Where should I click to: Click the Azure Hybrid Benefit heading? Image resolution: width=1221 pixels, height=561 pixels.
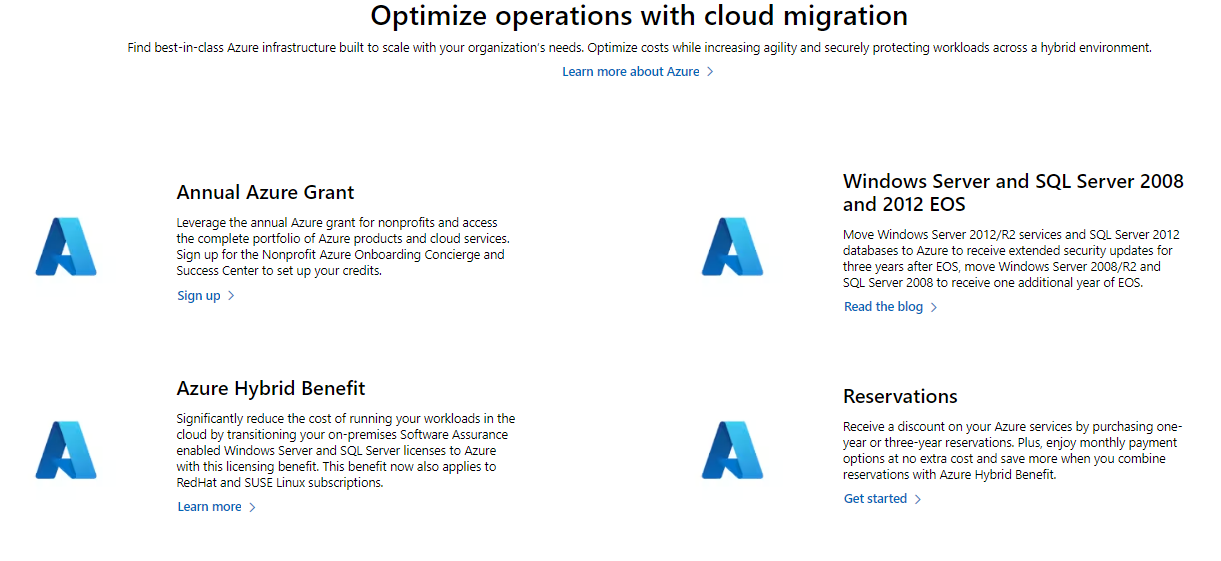[x=271, y=388]
